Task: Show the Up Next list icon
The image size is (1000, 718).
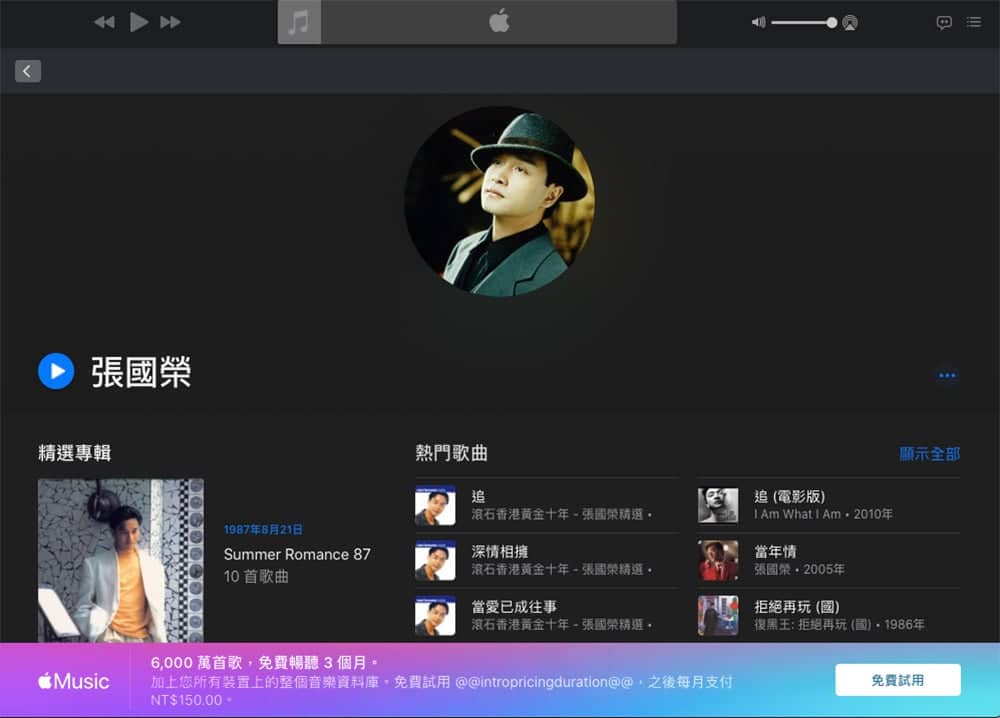Action: click(974, 22)
